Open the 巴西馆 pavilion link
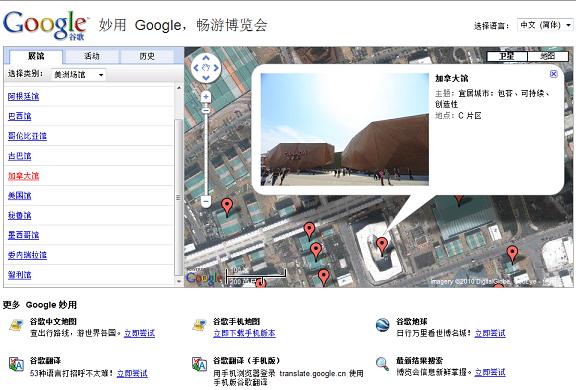This screenshot has height=390, width=576. coord(19,116)
